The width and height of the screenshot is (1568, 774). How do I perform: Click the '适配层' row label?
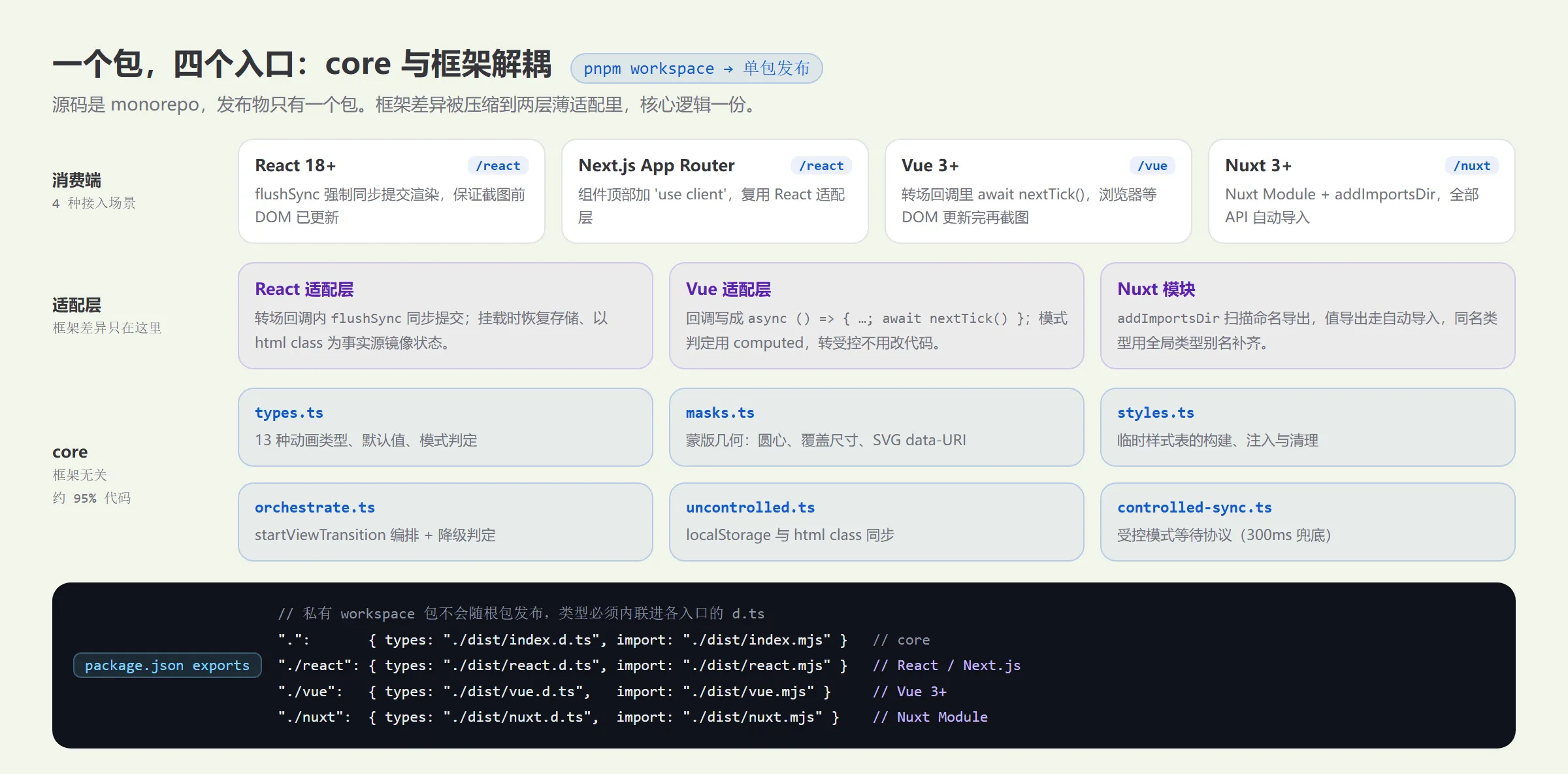coord(76,305)
